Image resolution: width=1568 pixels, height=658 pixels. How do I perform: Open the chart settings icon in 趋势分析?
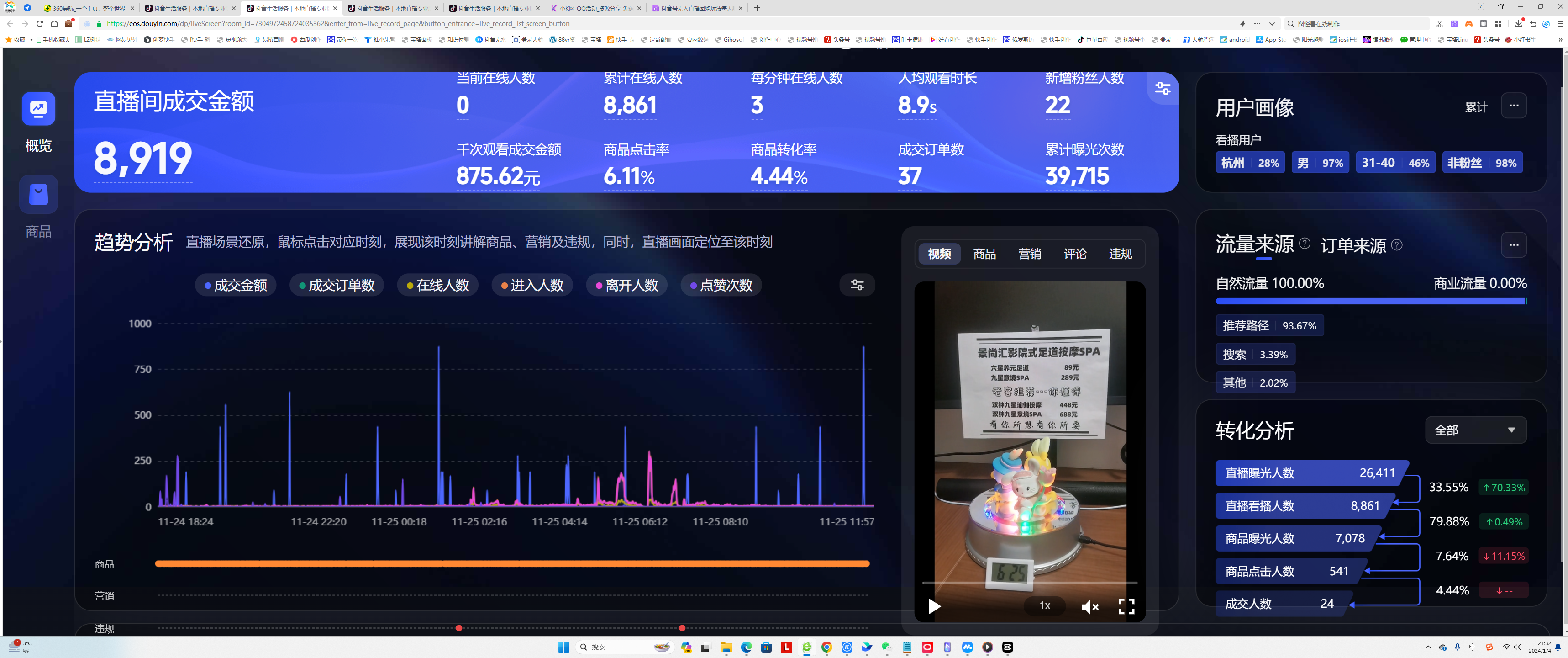pyautogui.click(x=857, y=285)
